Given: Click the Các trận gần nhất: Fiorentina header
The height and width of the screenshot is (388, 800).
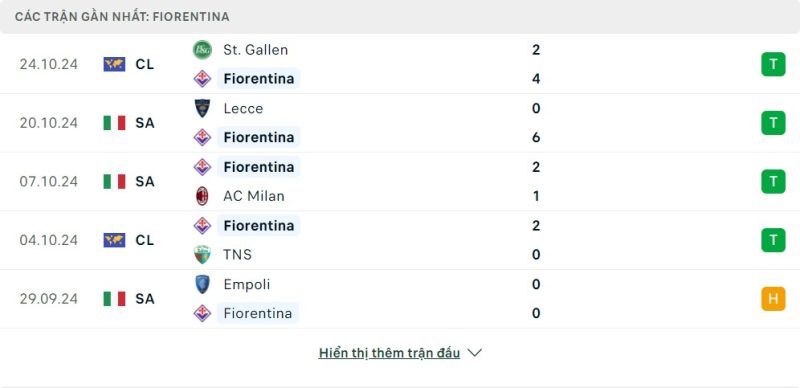Looking at the screenshot, I should (x=122, y=17).
